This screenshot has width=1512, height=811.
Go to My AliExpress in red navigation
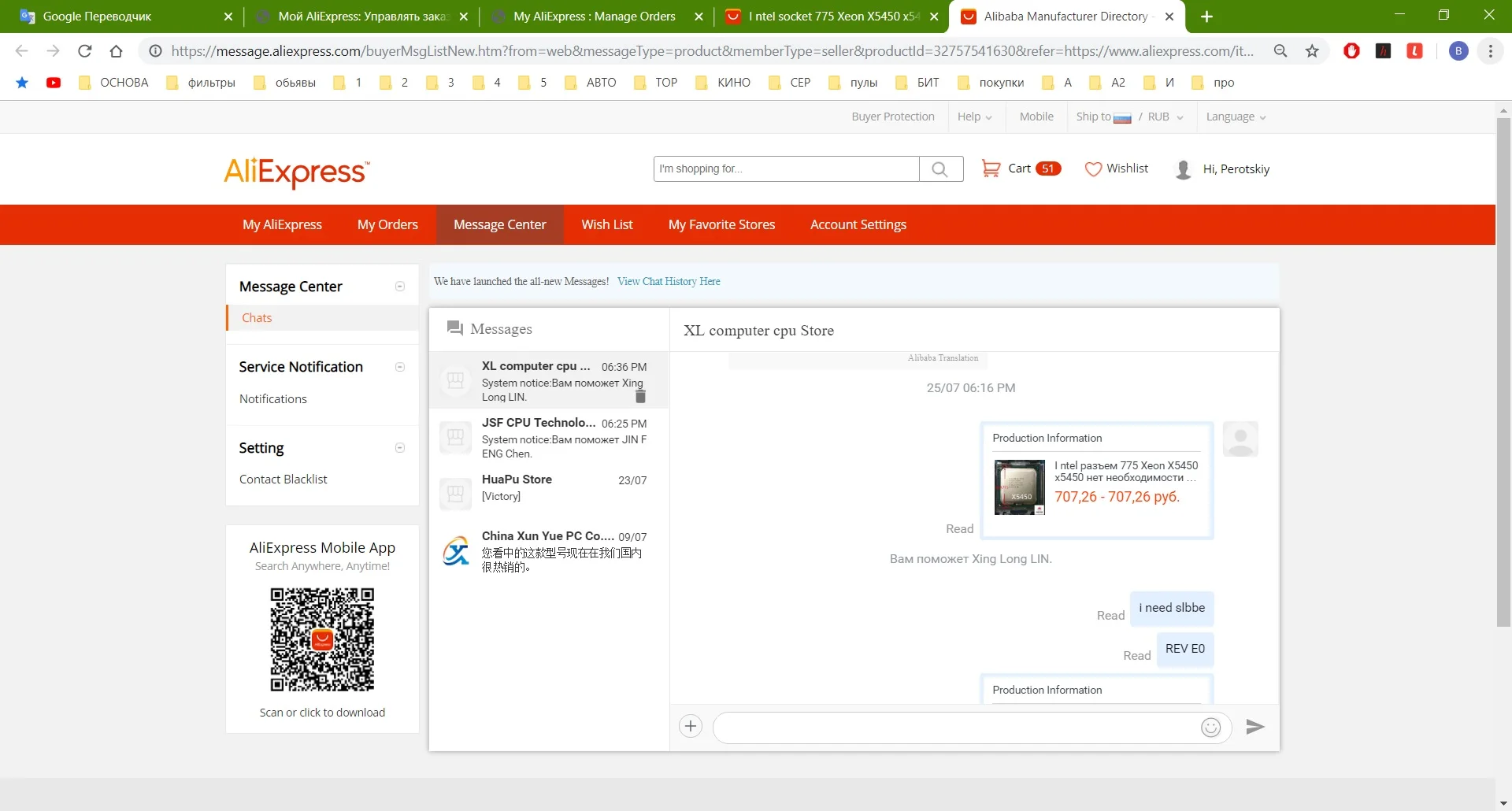point(282,224)
